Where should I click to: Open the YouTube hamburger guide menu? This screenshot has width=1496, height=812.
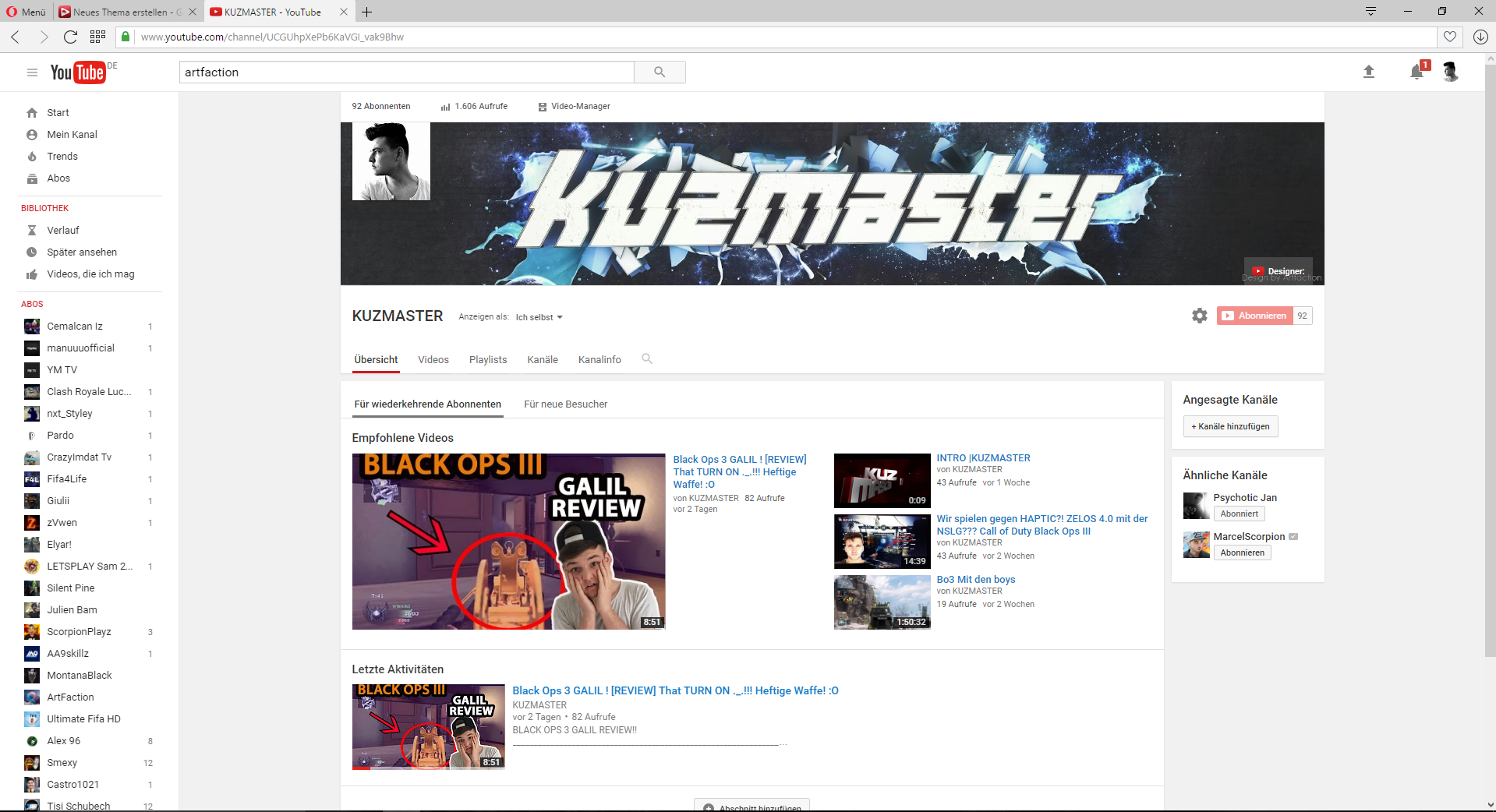(32, 72)
